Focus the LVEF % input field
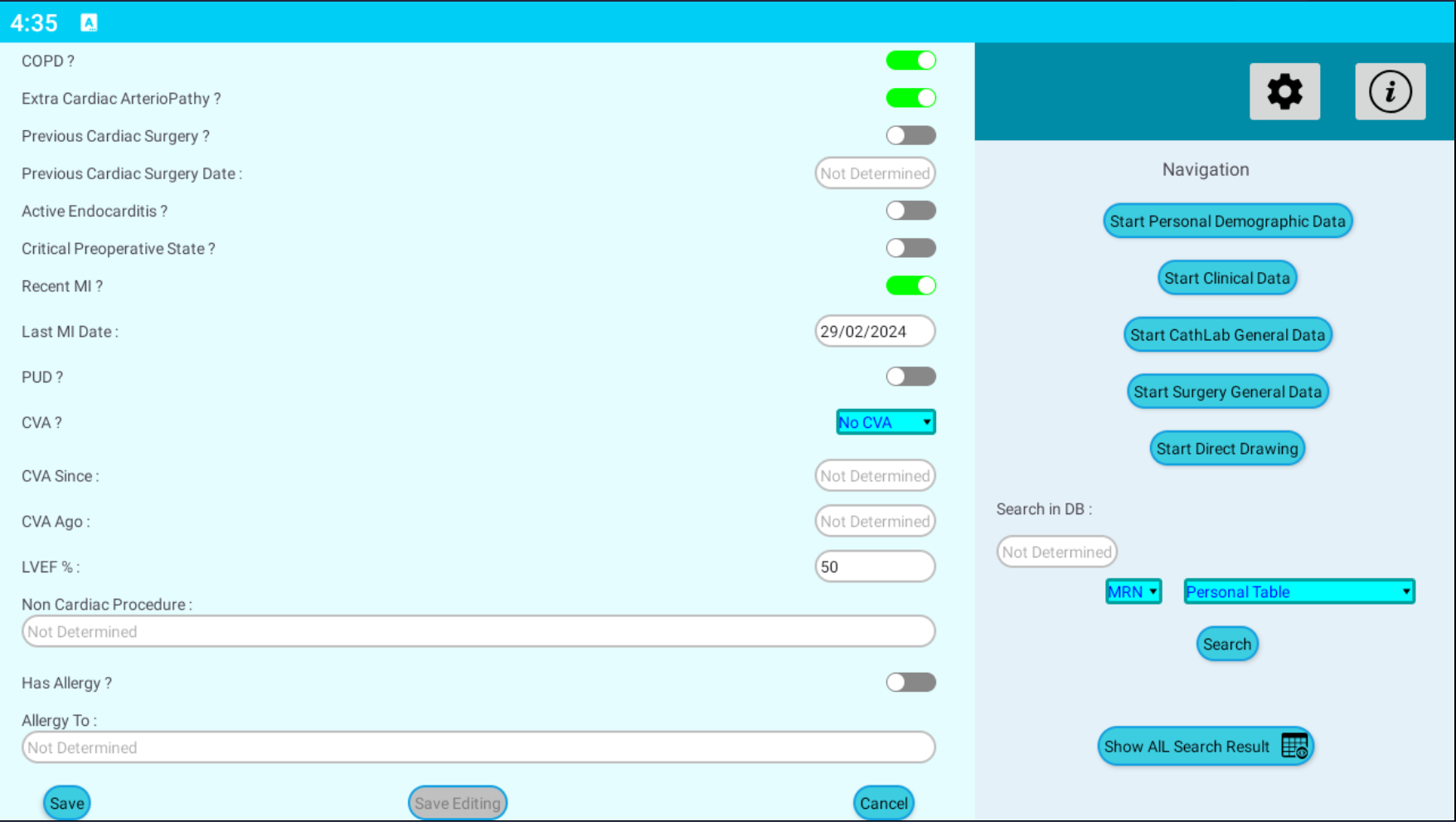 click(x=875, y=567)
